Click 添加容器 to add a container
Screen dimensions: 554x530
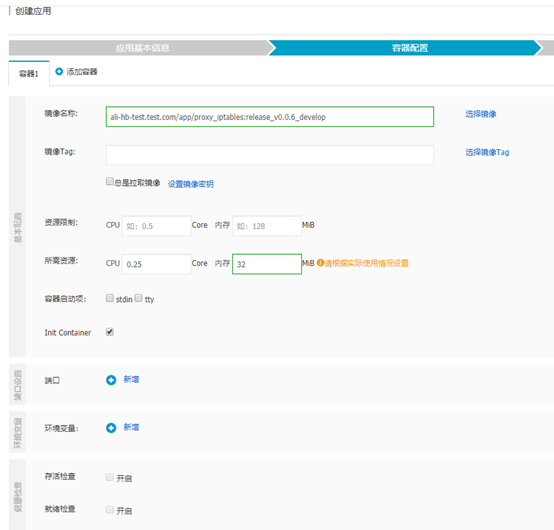tap(82, 72)
